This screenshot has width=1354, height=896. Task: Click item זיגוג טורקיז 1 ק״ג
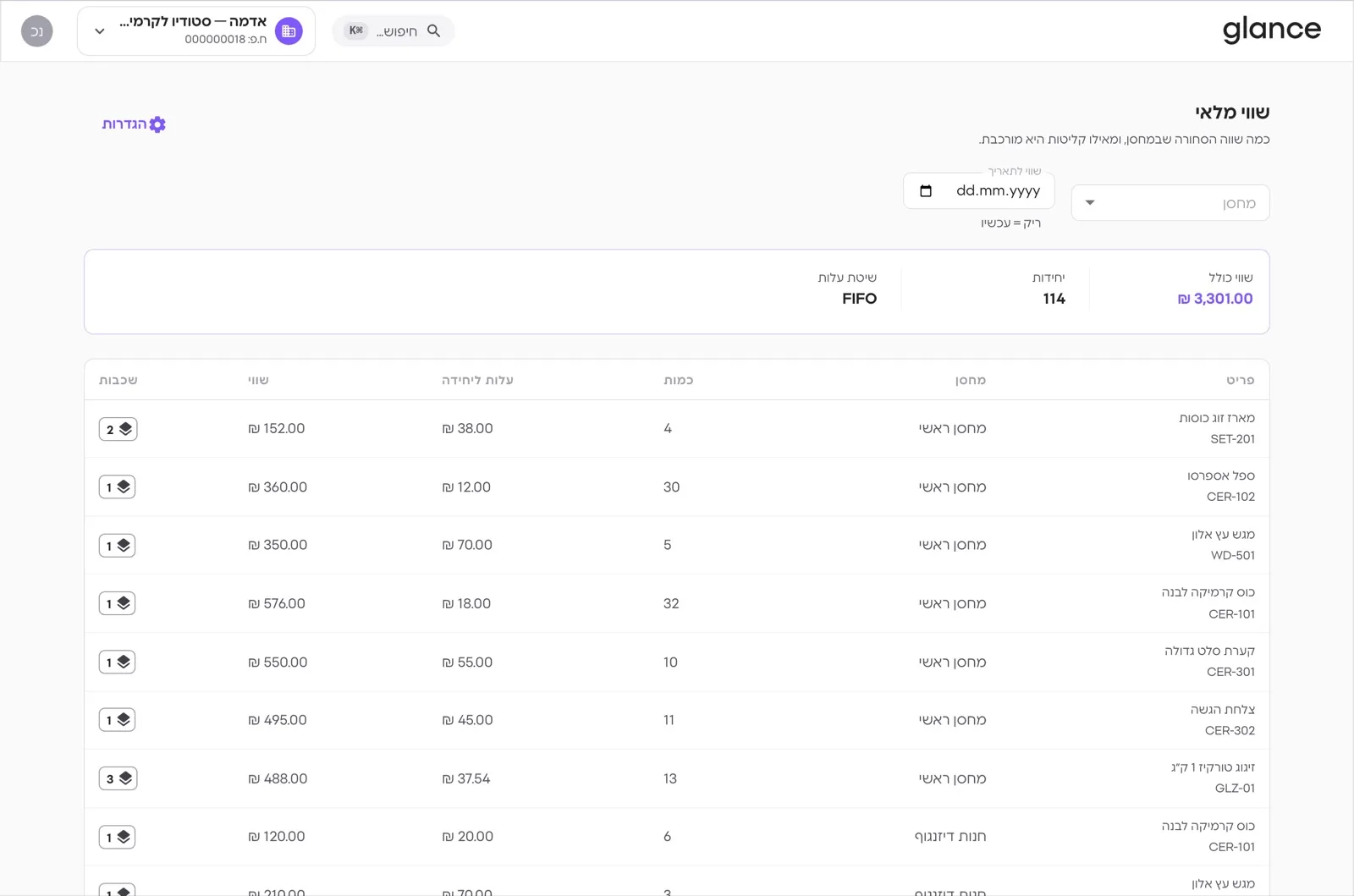[1214, 767]
